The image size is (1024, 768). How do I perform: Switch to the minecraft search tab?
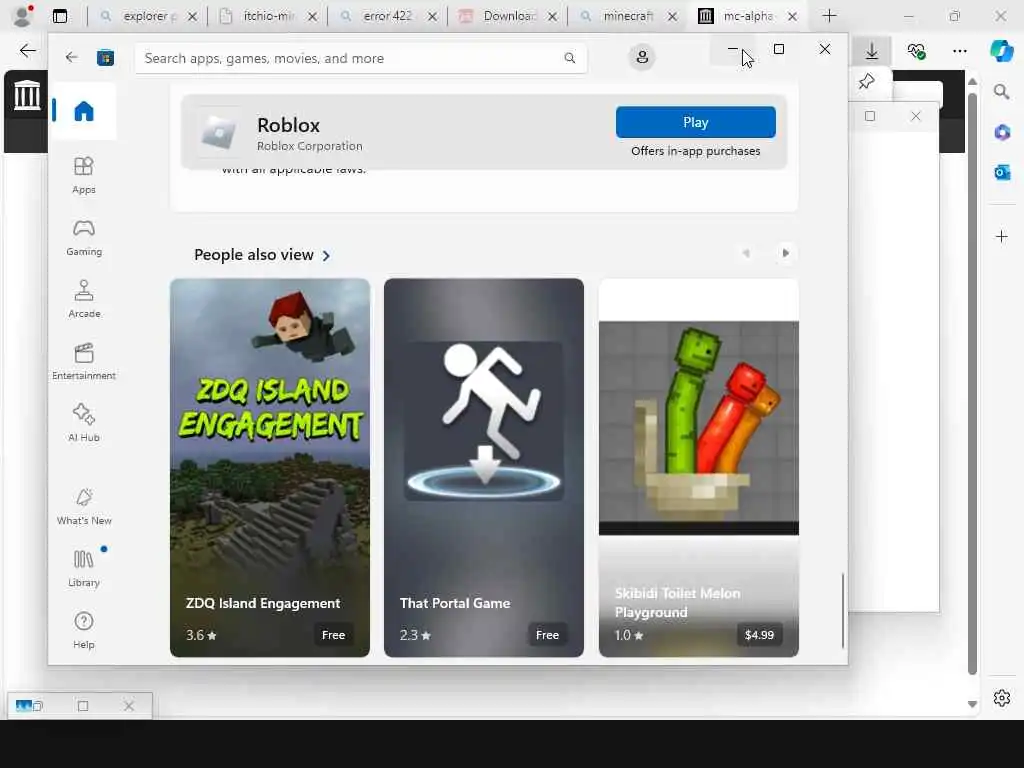(x=628, y=16)
